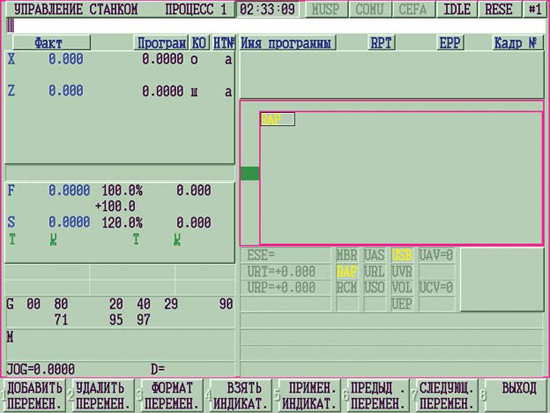Viewport: 550px width, 413px height.
Task: Toggle the MBR status indicator
Action: tap(347, 255)
